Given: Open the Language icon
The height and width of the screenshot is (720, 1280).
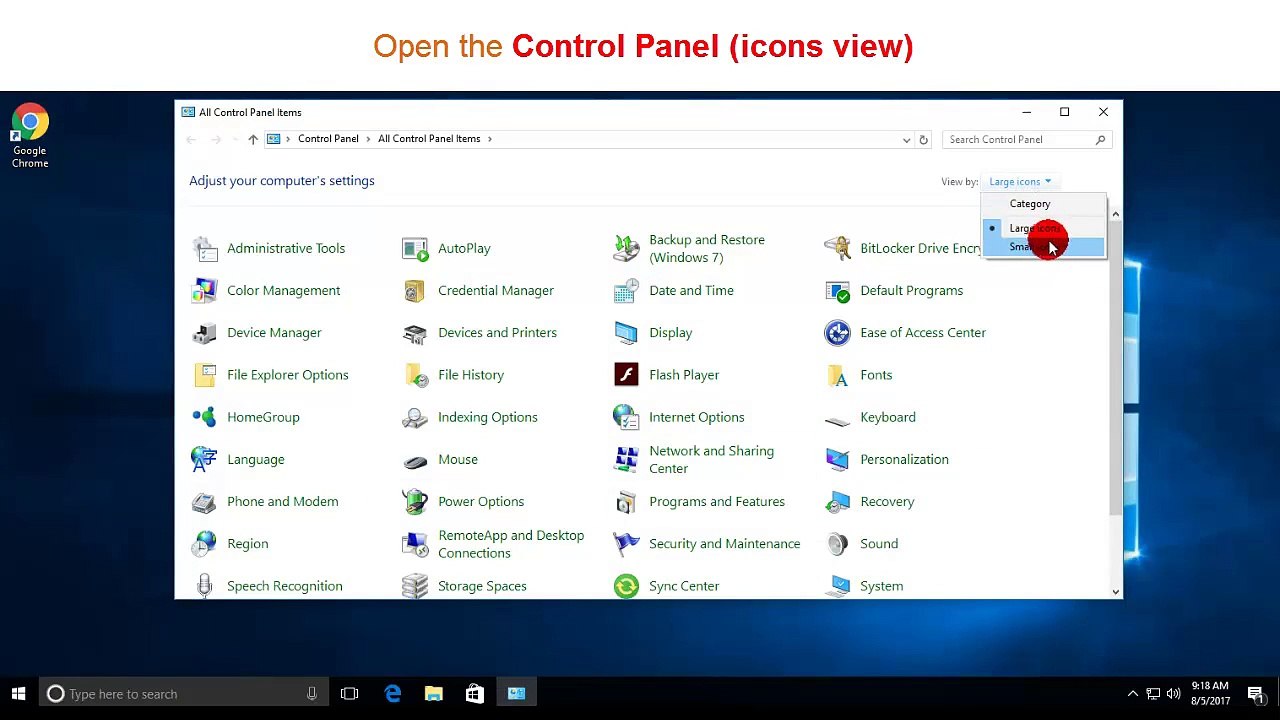Looking at the screenshot, I should click(205, 459).
